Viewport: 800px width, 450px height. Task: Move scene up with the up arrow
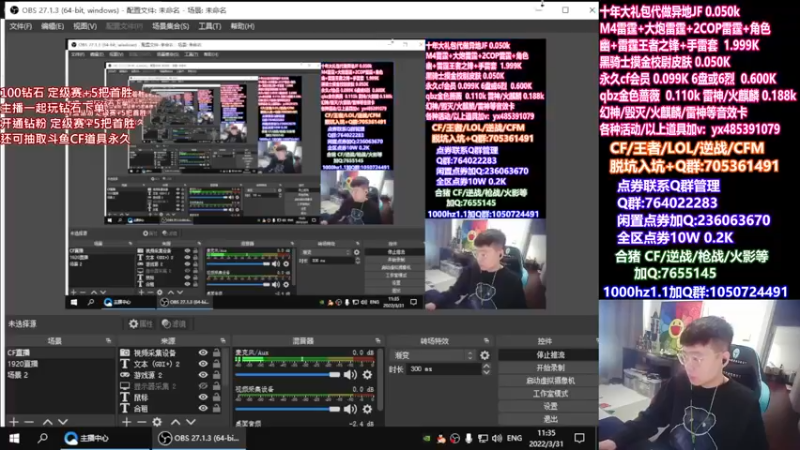click(x=47, y=422)
